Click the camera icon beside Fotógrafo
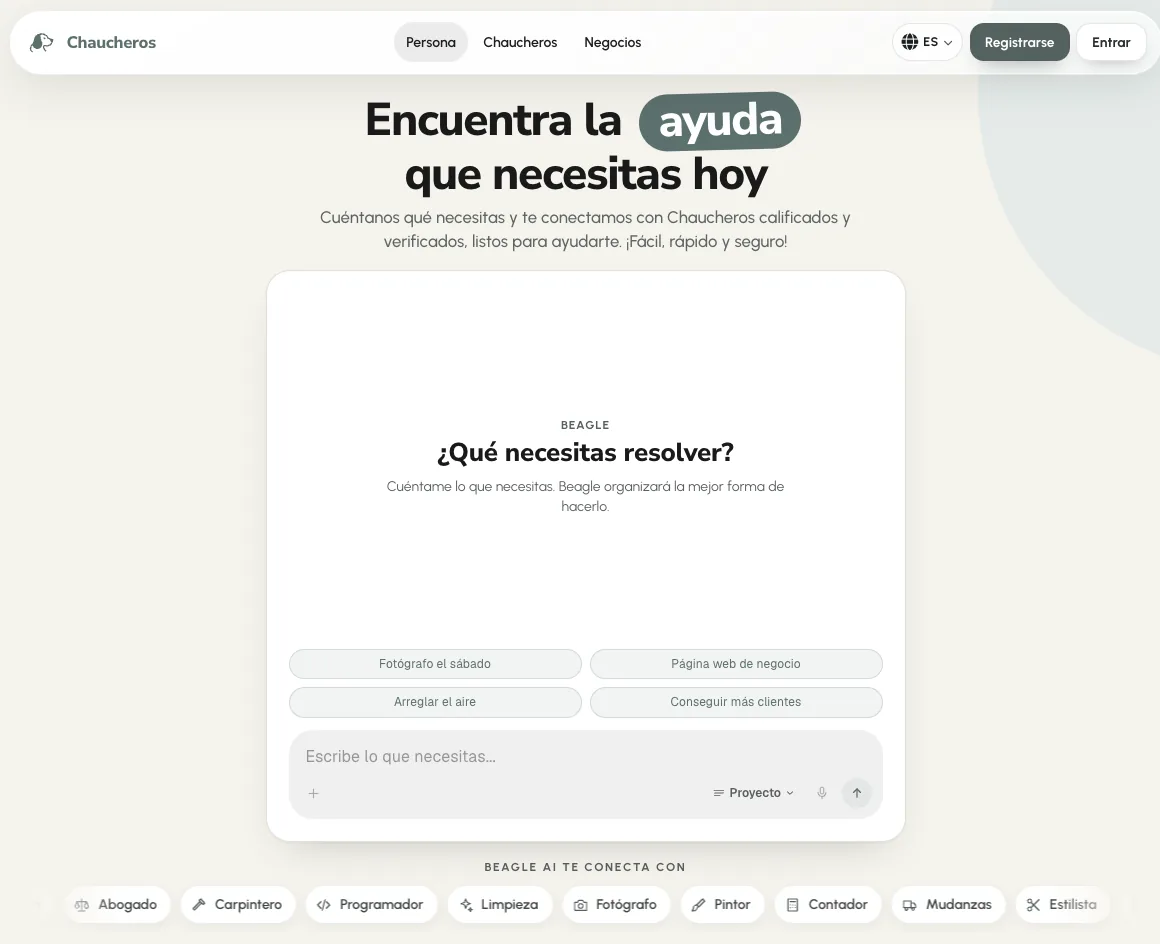 pos(581,905)
